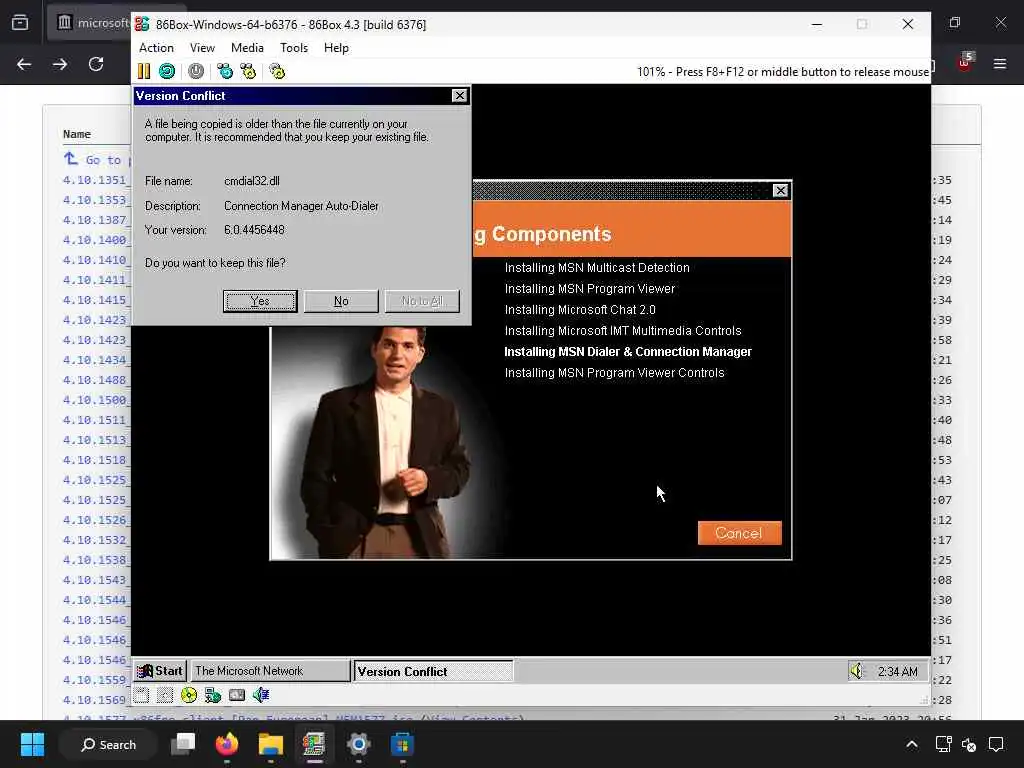Cancel the MSN component installation

(739, 533)
